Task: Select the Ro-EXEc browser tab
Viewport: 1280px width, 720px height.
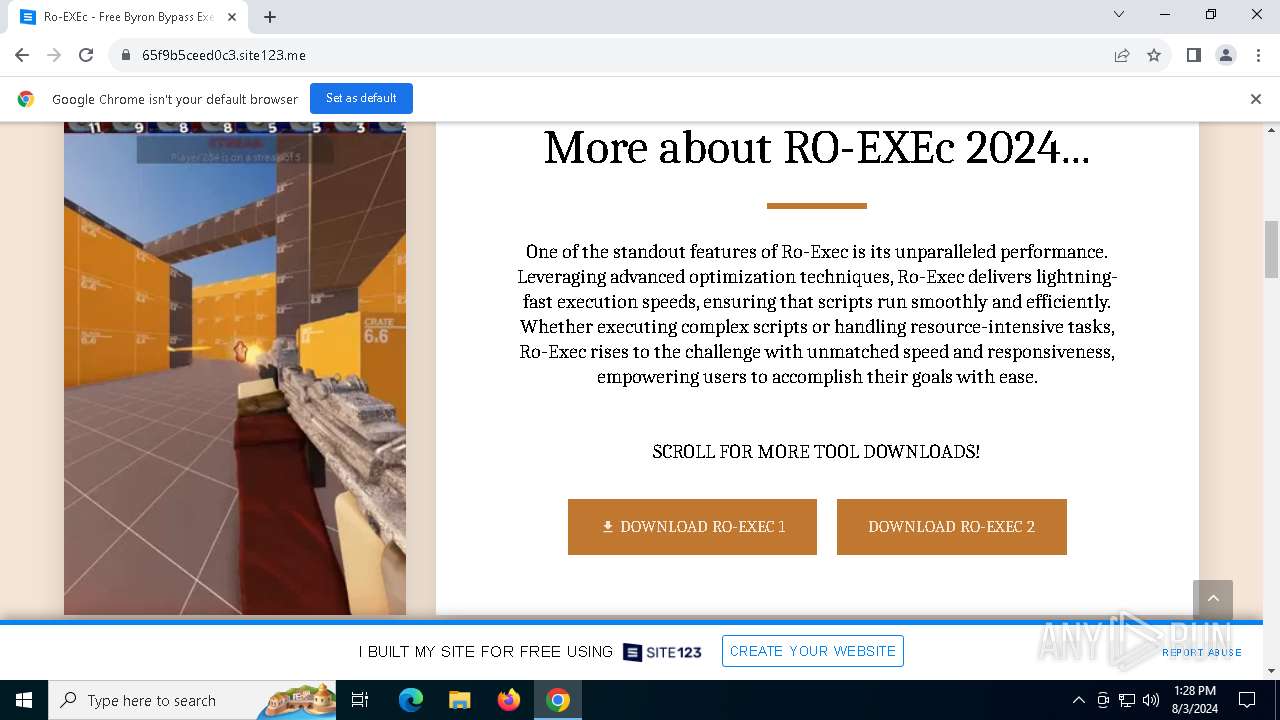Action: 127,17
